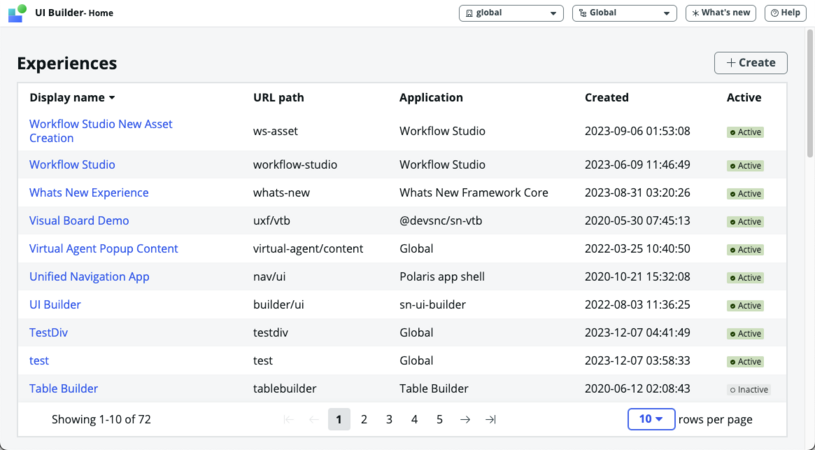Click the vertical page scrollbar
The image size is (815, 450).
810,94
